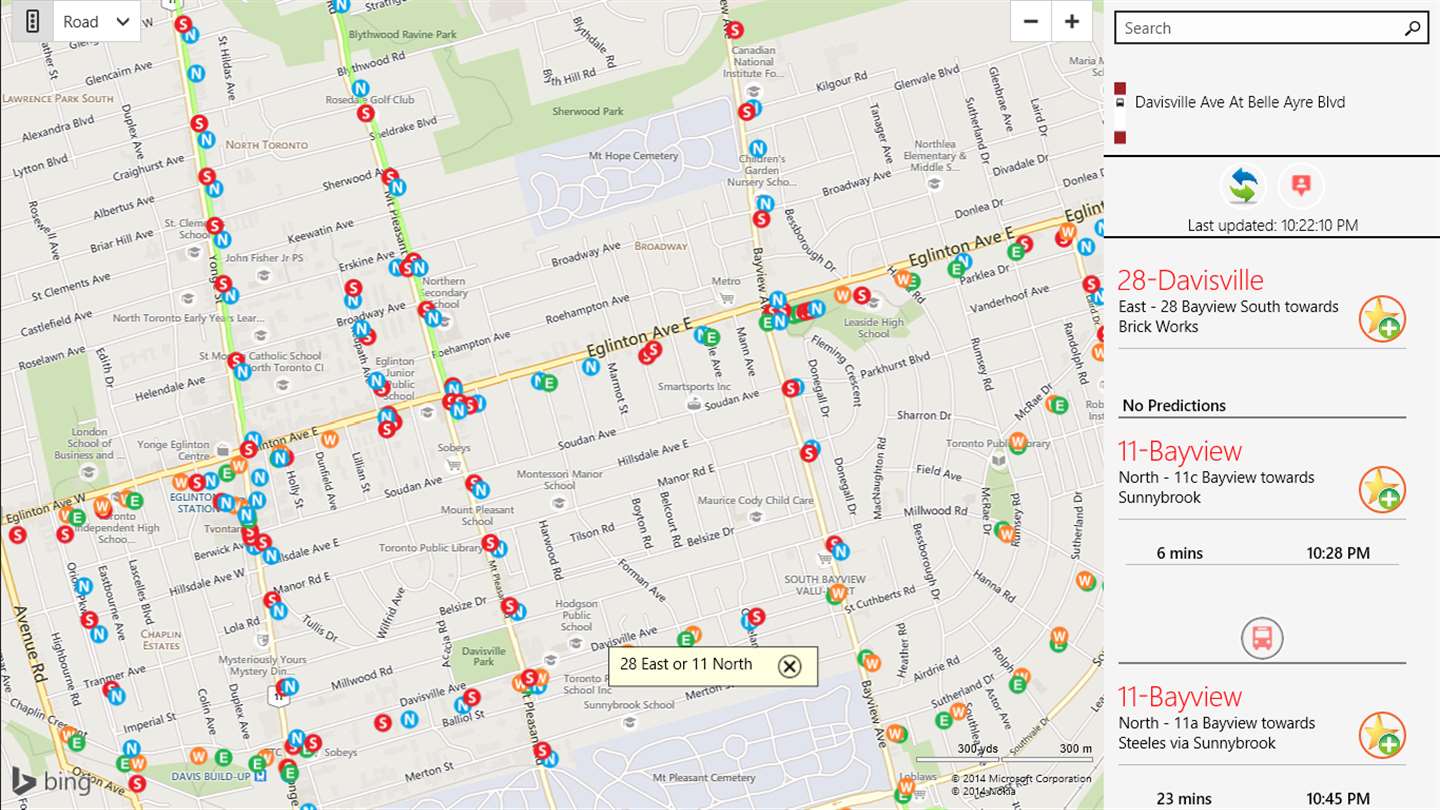Click the Bing logo on the map
The image size is (1440, 810).
pyautogui.click(x=52, y=781)
